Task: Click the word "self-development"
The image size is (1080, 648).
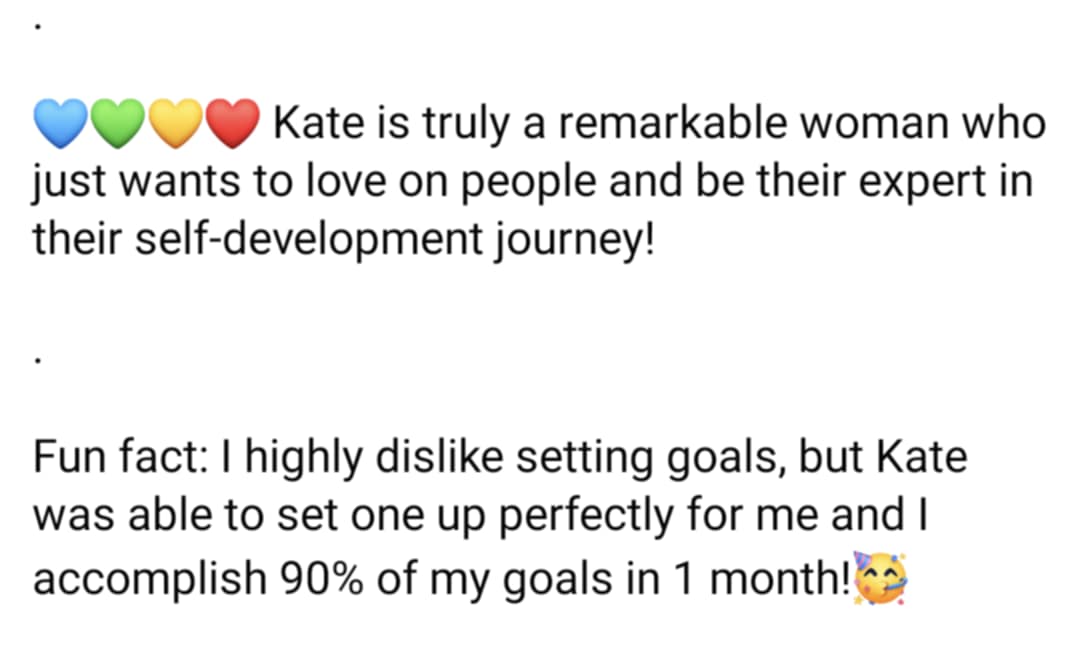Action: (309, 239)
